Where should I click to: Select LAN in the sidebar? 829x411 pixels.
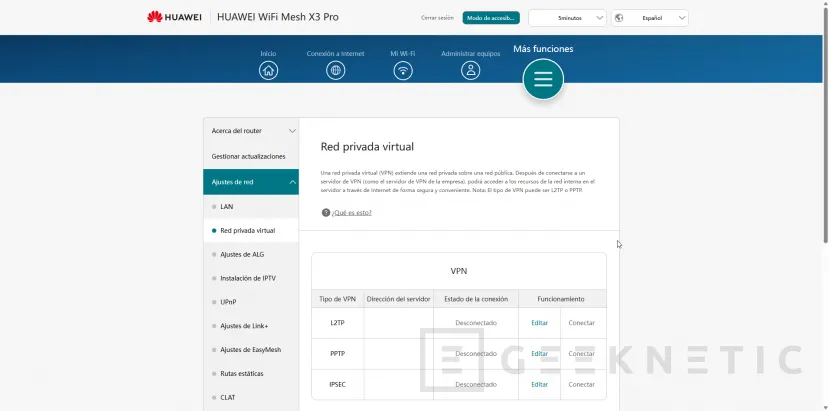[x=227, y=206]
